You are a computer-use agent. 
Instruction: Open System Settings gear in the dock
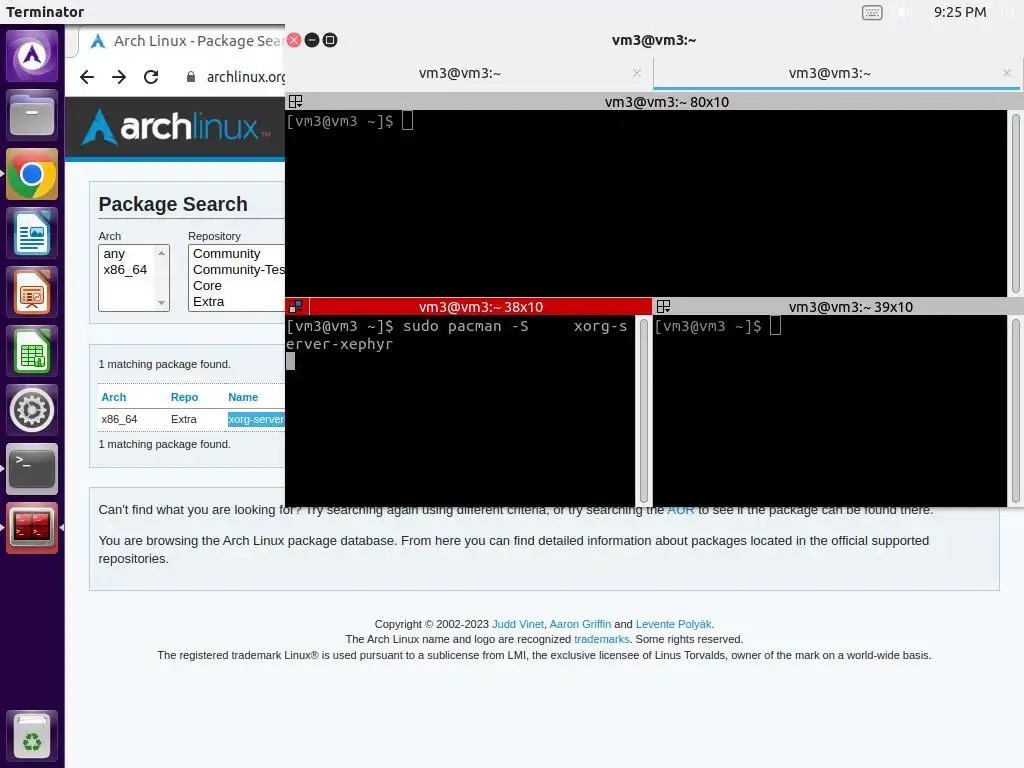pyautogui.click(x=32, y=410)
